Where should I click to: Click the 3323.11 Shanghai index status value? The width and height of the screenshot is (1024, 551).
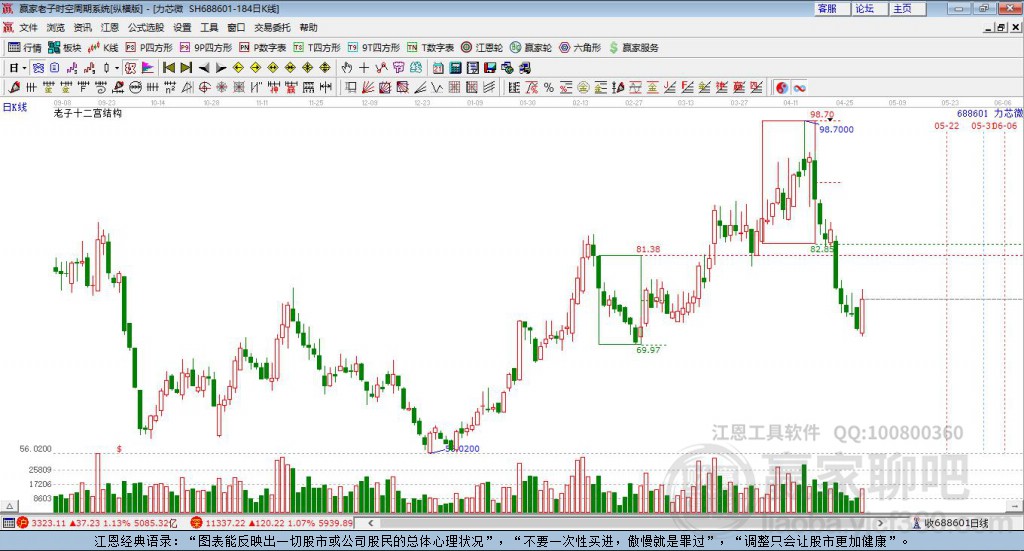coord(48,523)
